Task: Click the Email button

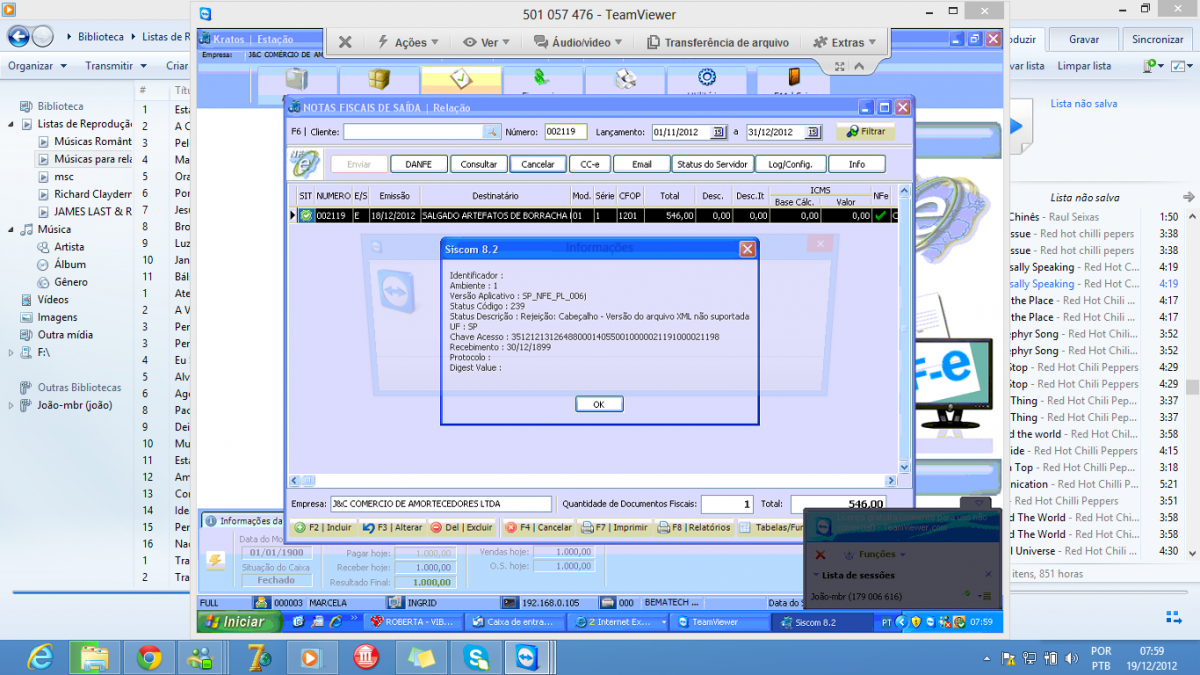Action: 641,164
